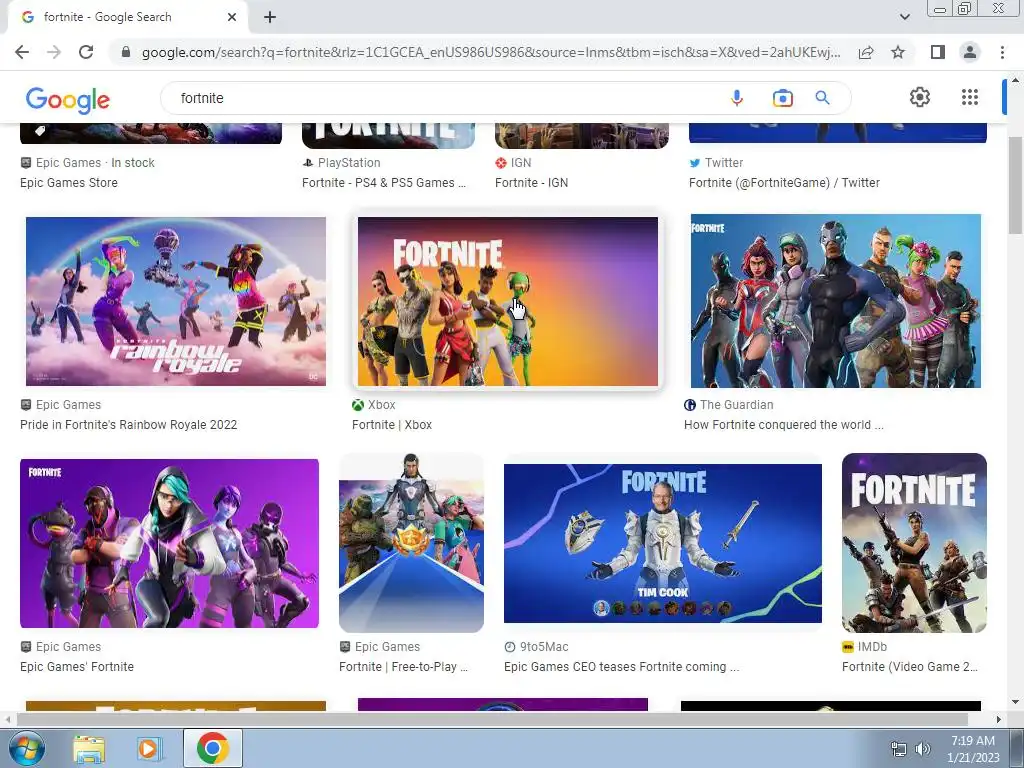
Task: Start voice search with the microphone
Action: (737, 98)
